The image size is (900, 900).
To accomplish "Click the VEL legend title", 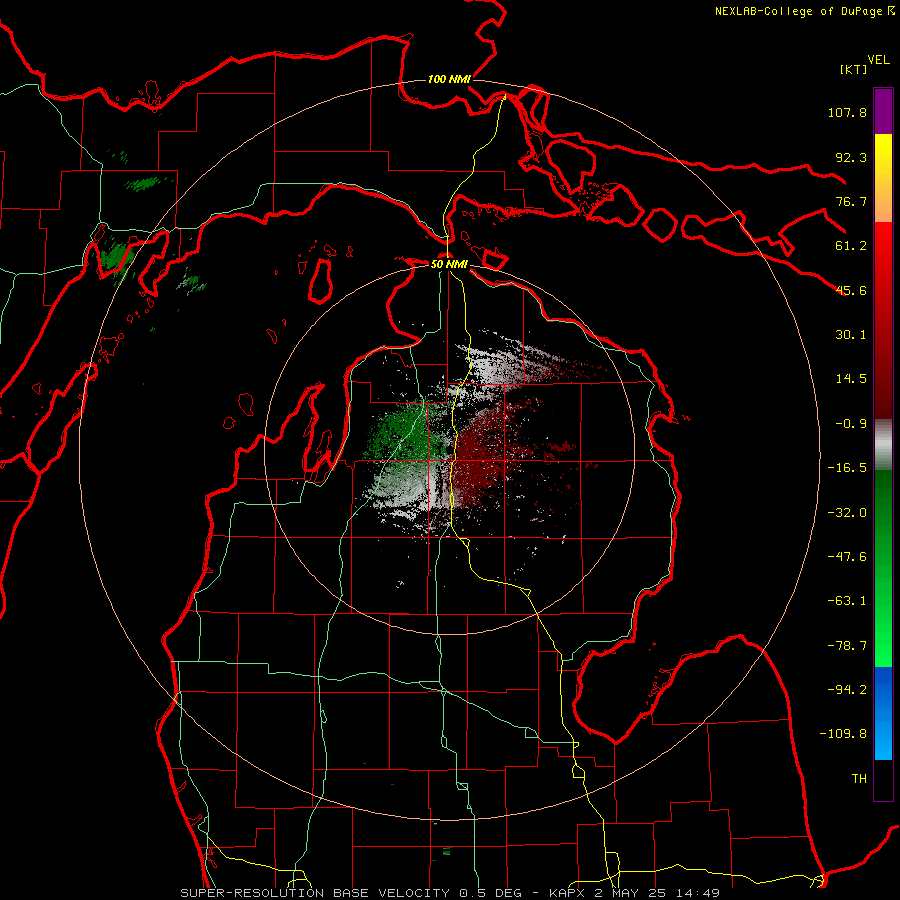I will click(x=878, y=59).
